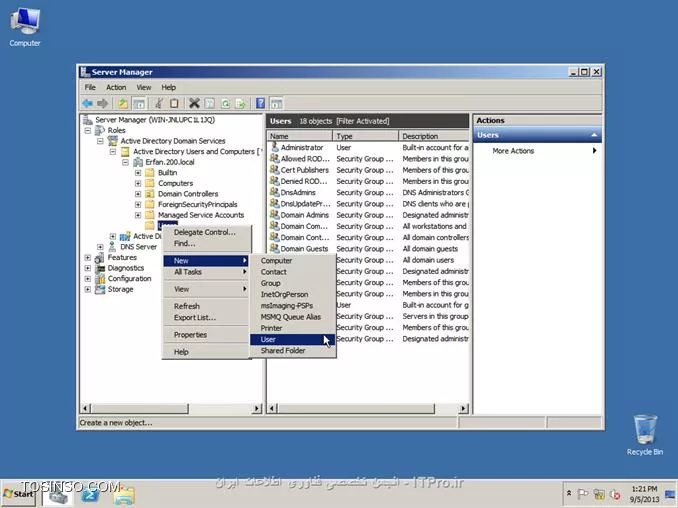Select Shared Folder in the New submenu

(x=292, y=351)
